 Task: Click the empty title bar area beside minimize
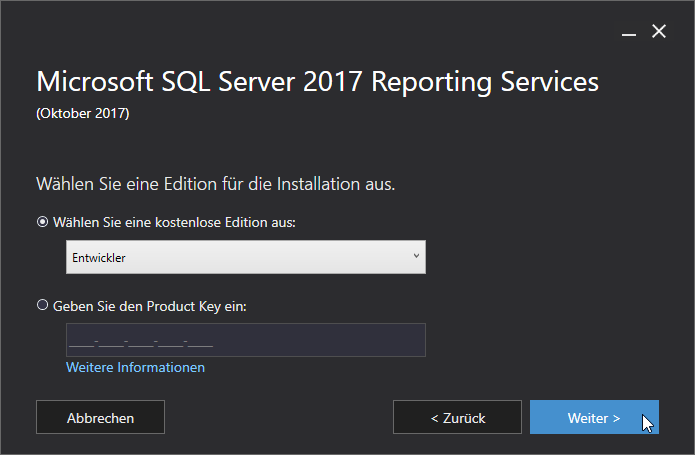300,30
